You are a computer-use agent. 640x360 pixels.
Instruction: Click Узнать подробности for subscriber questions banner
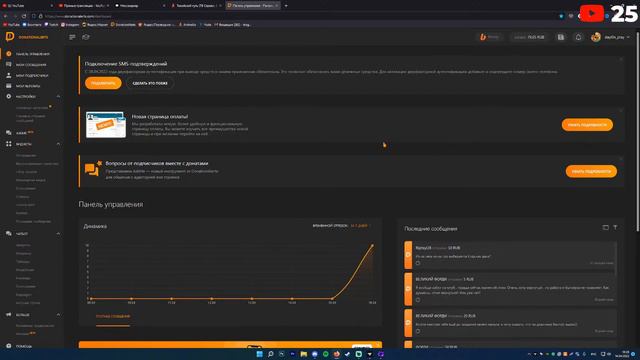point(591,171)
